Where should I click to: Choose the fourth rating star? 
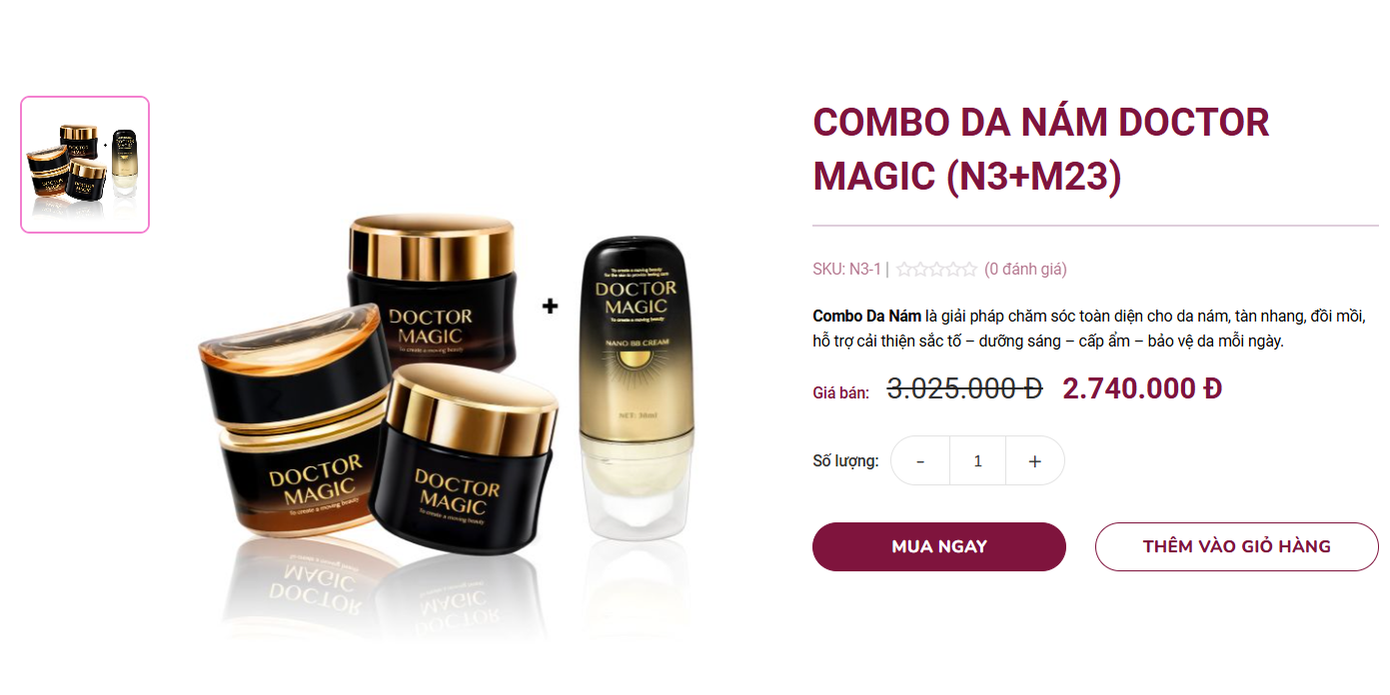[953, 269]
